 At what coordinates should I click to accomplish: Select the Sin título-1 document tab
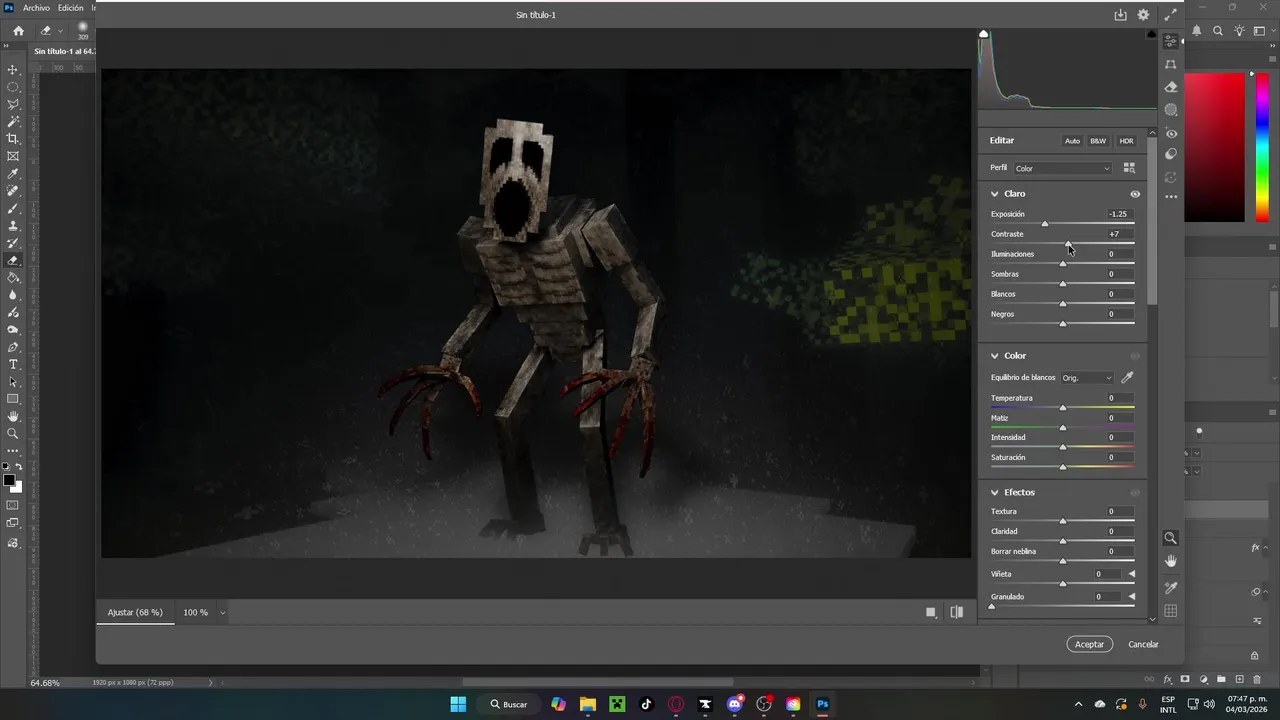63,51
